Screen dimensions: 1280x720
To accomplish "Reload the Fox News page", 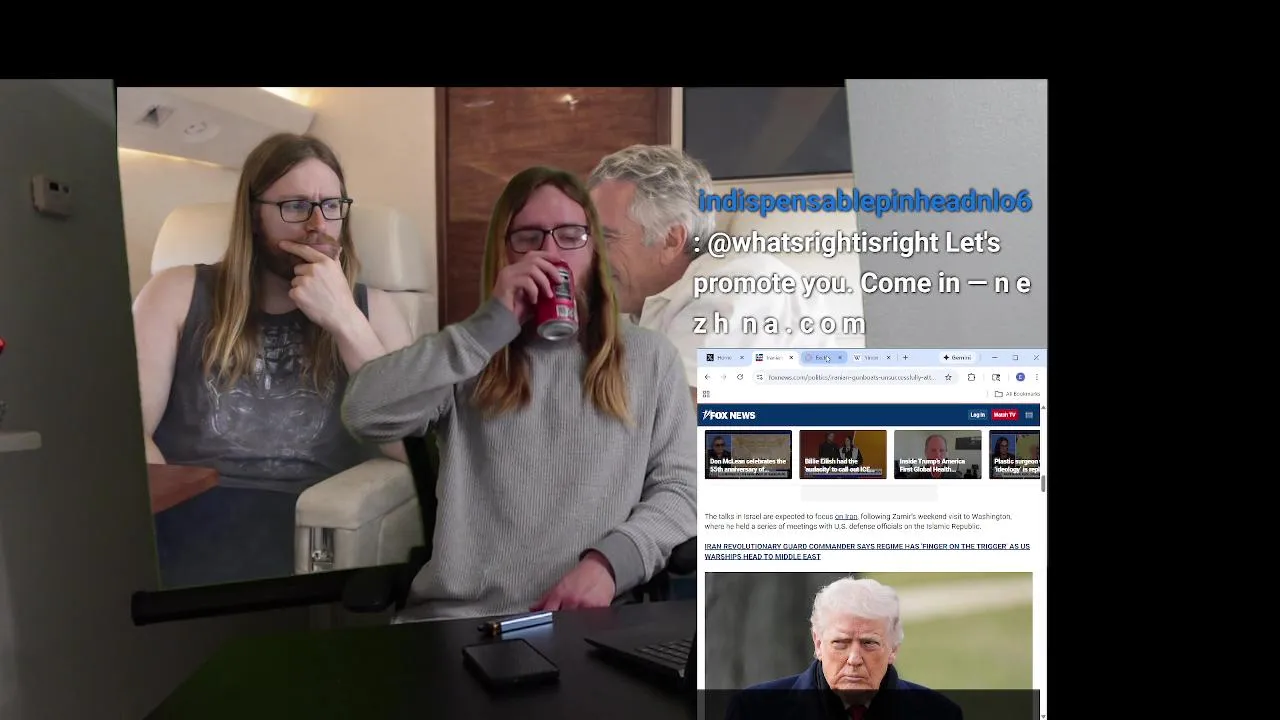I will (x=740, y=377).
